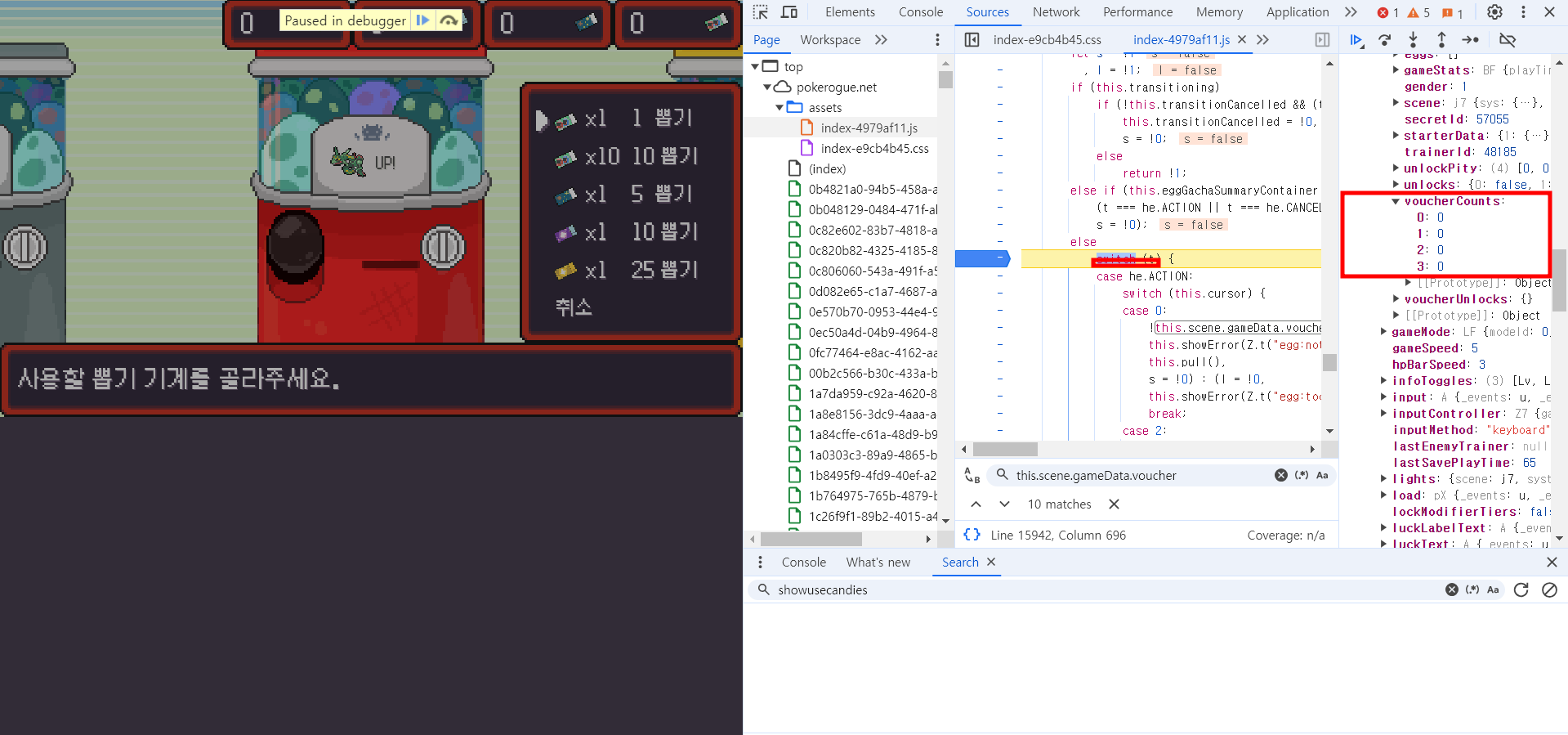Close the find bar
This screenshot has height=735, width=1568.
click(1114, 504)
